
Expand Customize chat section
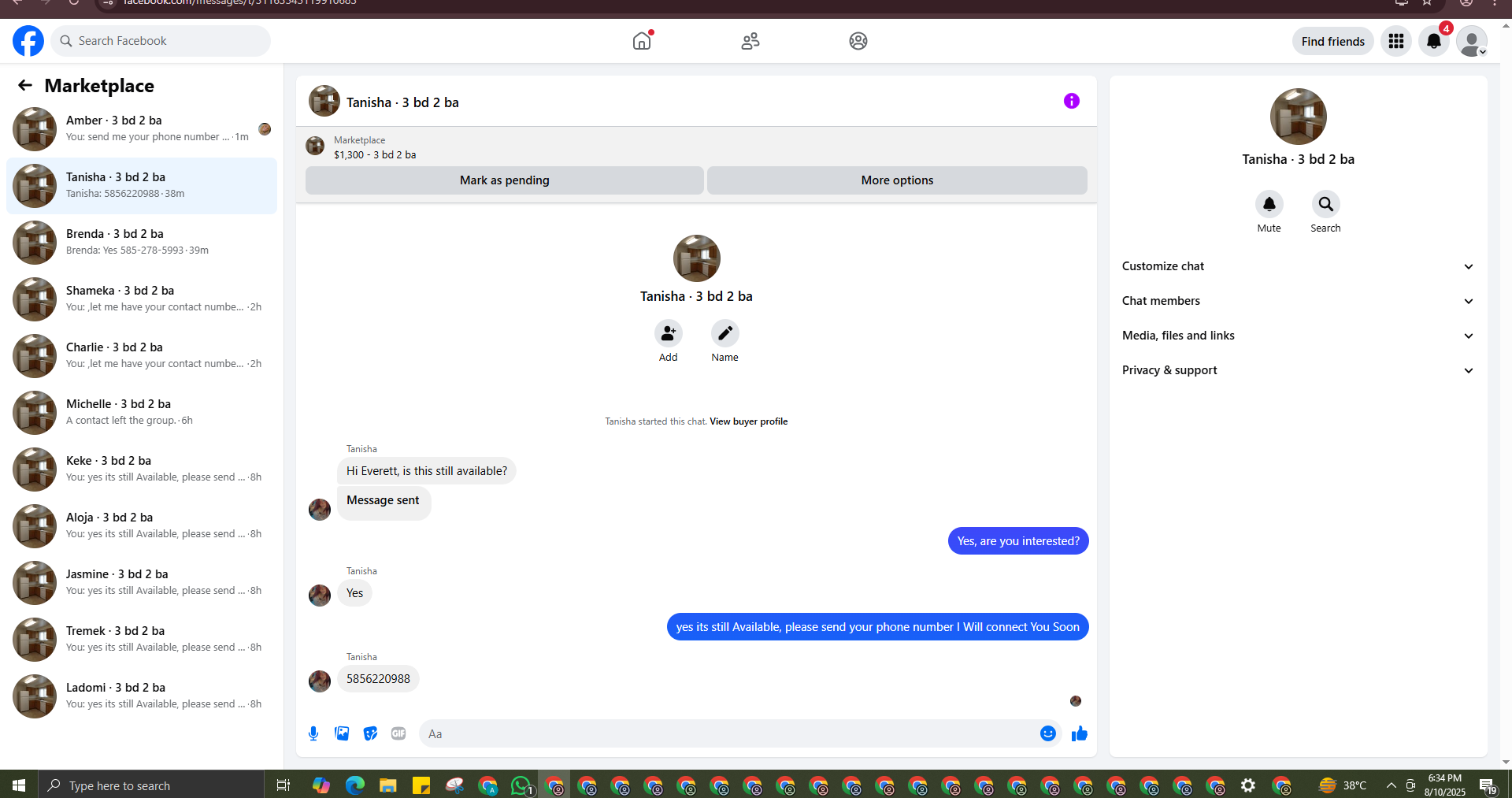point(1298,266)
